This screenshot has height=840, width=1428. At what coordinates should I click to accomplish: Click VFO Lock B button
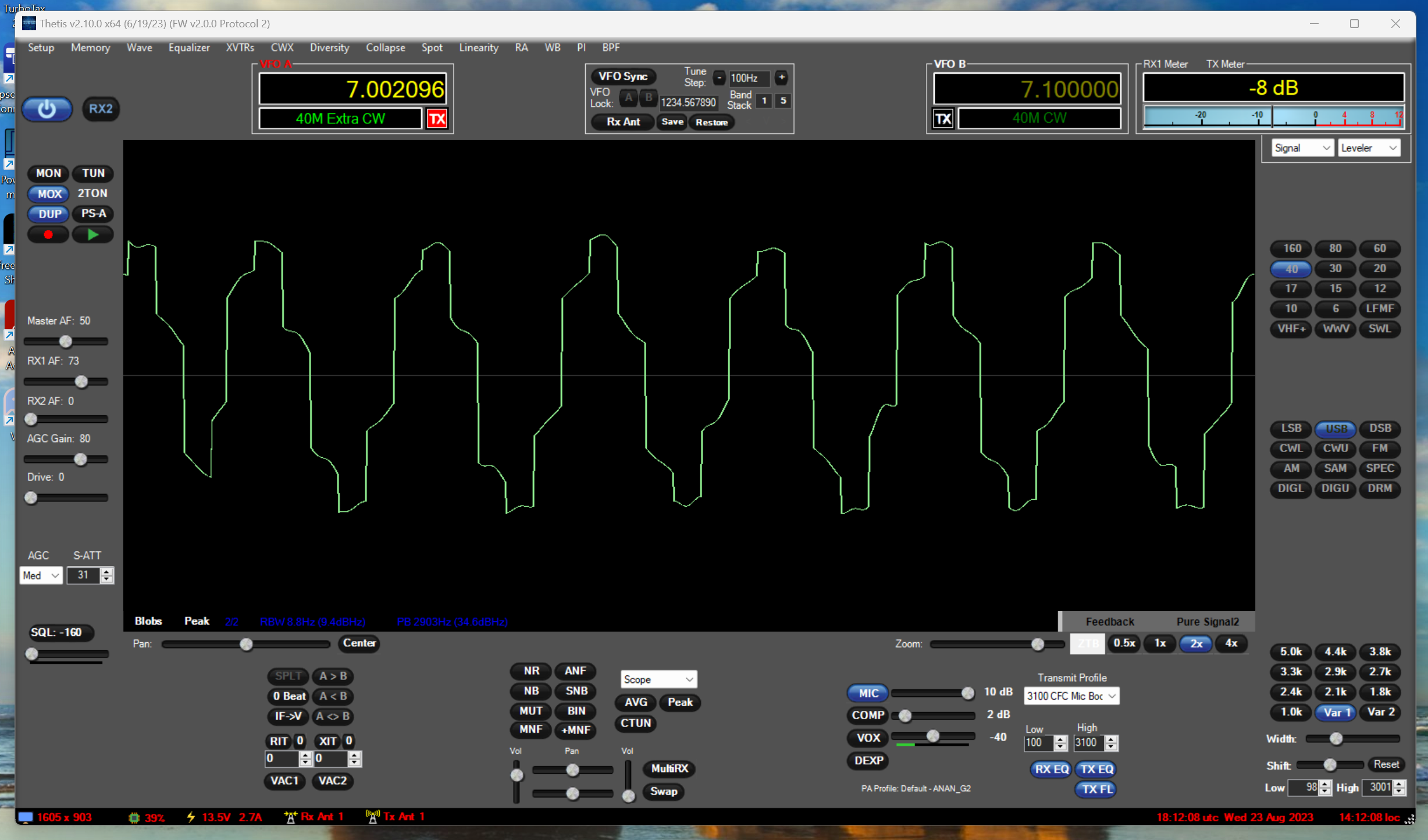(649, 98)
